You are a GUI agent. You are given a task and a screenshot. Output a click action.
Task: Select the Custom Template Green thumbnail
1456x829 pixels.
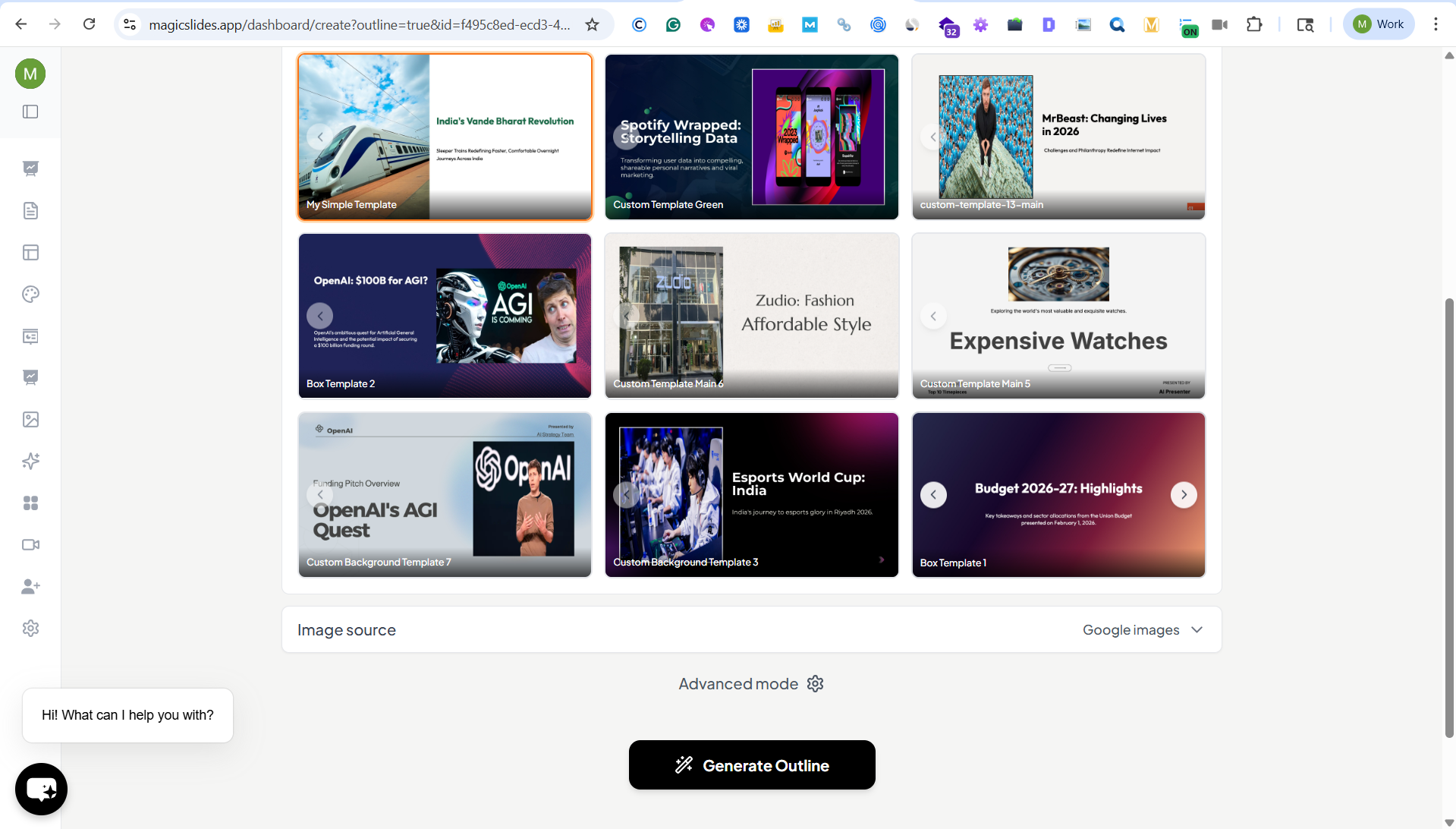(751, 137)
